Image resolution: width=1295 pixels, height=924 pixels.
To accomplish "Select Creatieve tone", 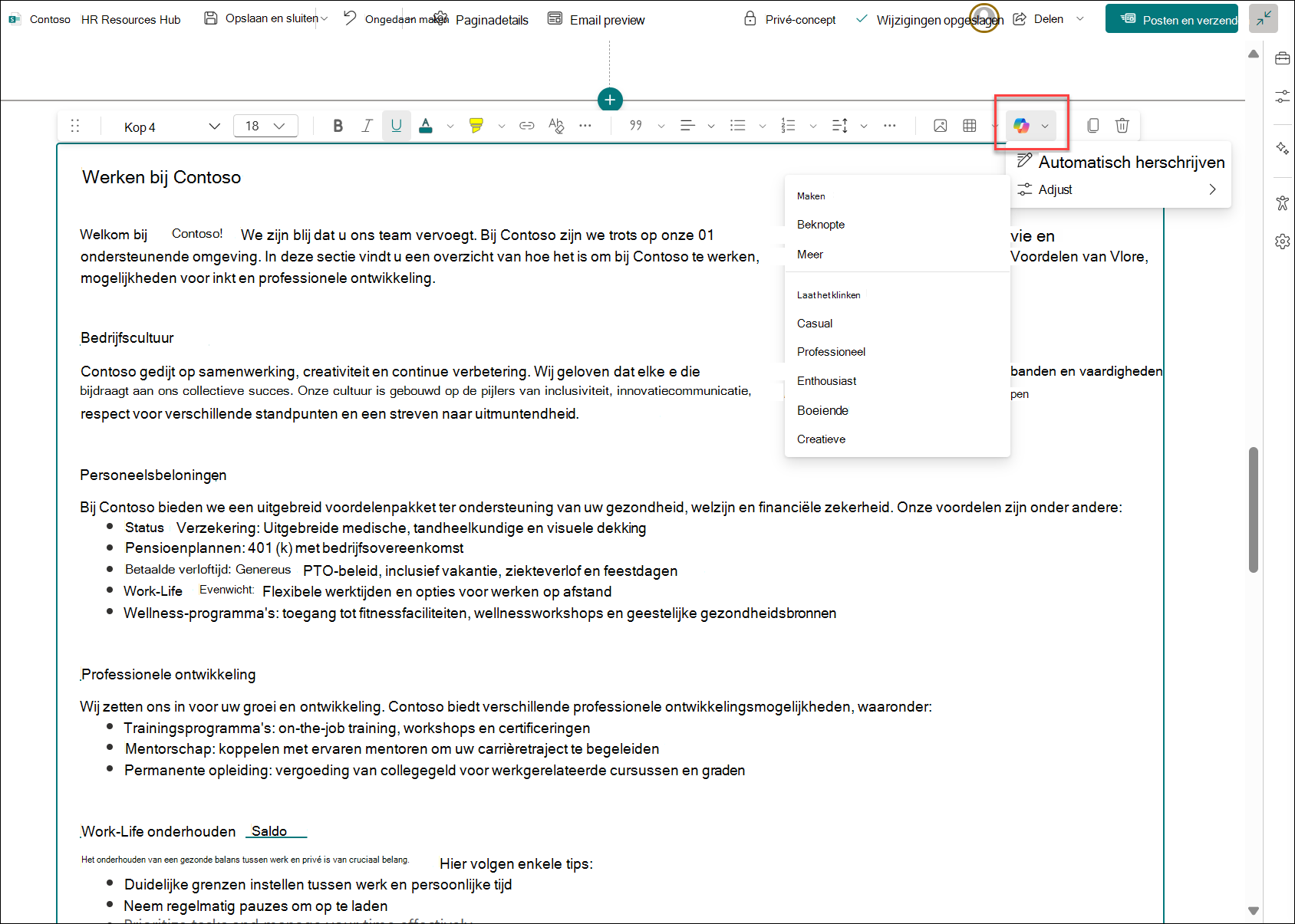I will (x=897, y=439).
